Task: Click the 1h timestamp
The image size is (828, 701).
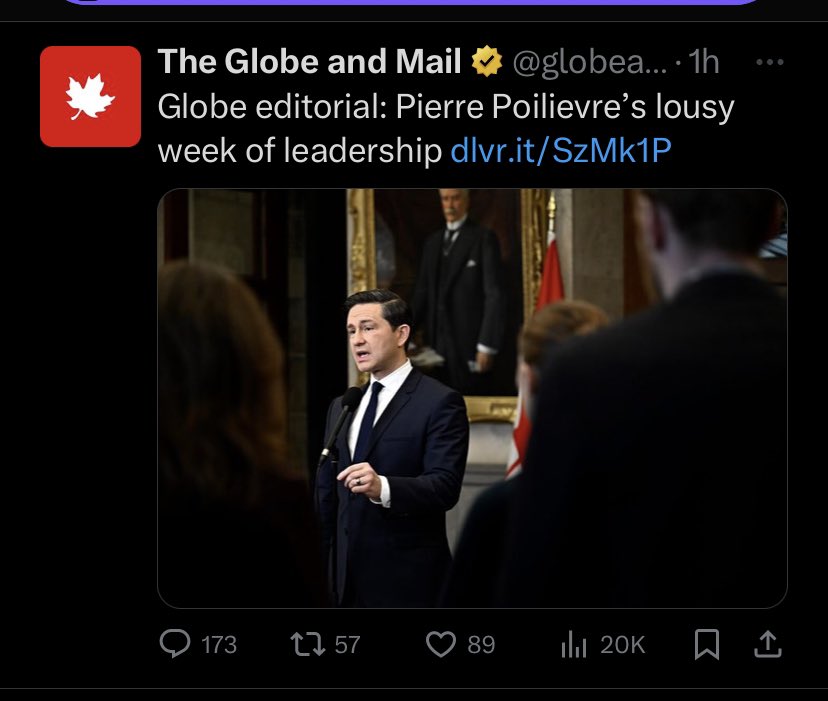Action: [x=704, y=62]
